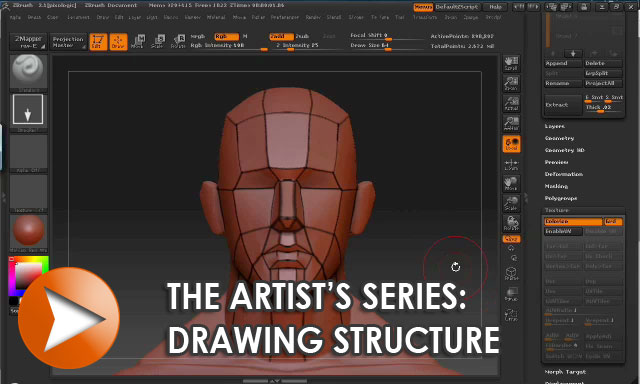Image resolution: width=640 pixels, height=384 pixels.
Task: Select the Move transform icon in top toolbar
Action: coord(138,42)
